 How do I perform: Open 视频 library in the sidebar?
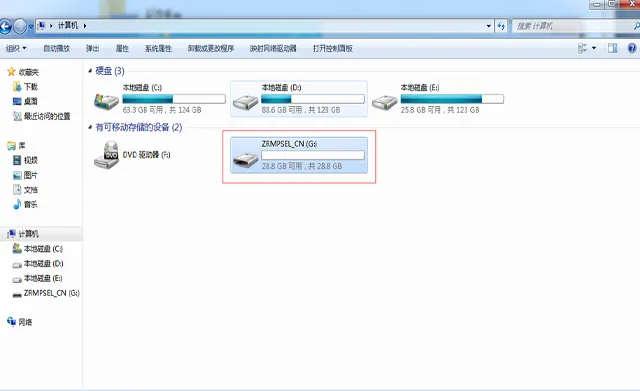pyautogui.click(x=25, y=160)
